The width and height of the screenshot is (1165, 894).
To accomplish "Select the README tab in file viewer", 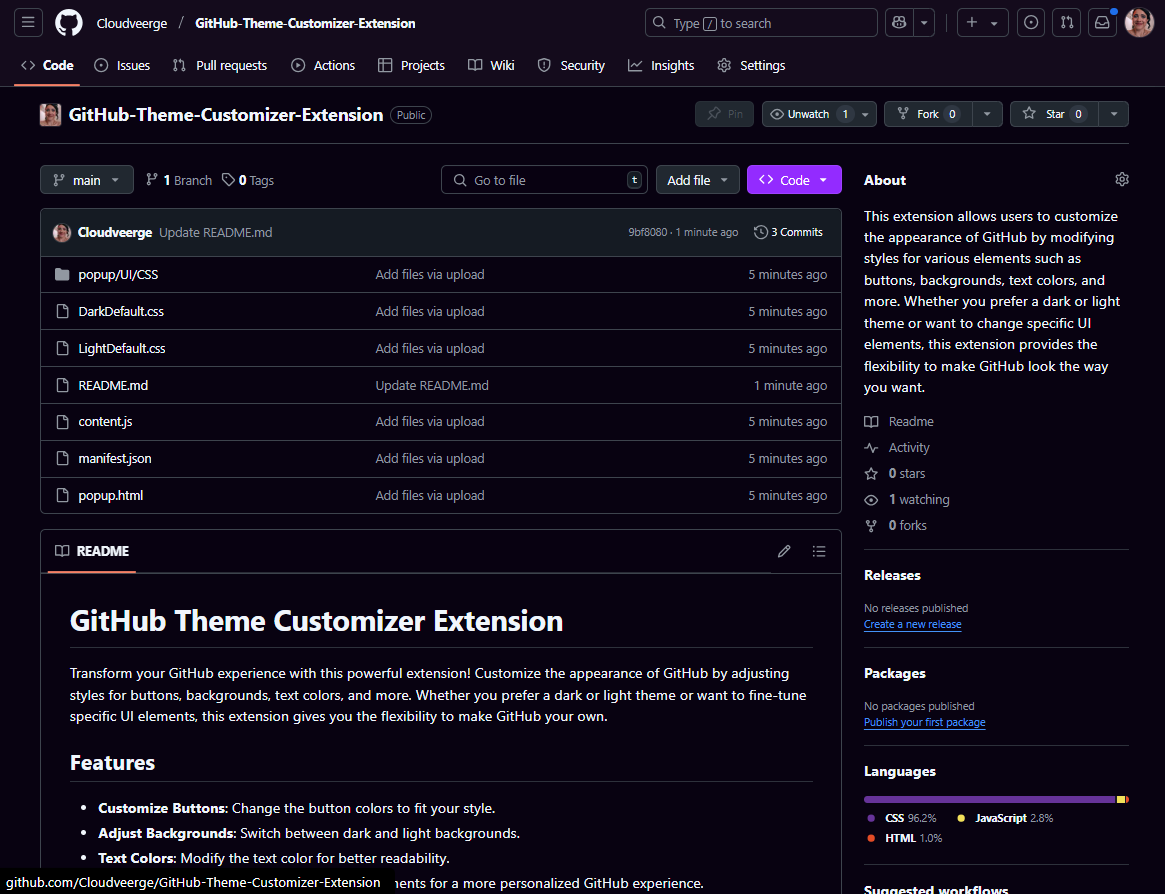I will [x=92, y=551].
